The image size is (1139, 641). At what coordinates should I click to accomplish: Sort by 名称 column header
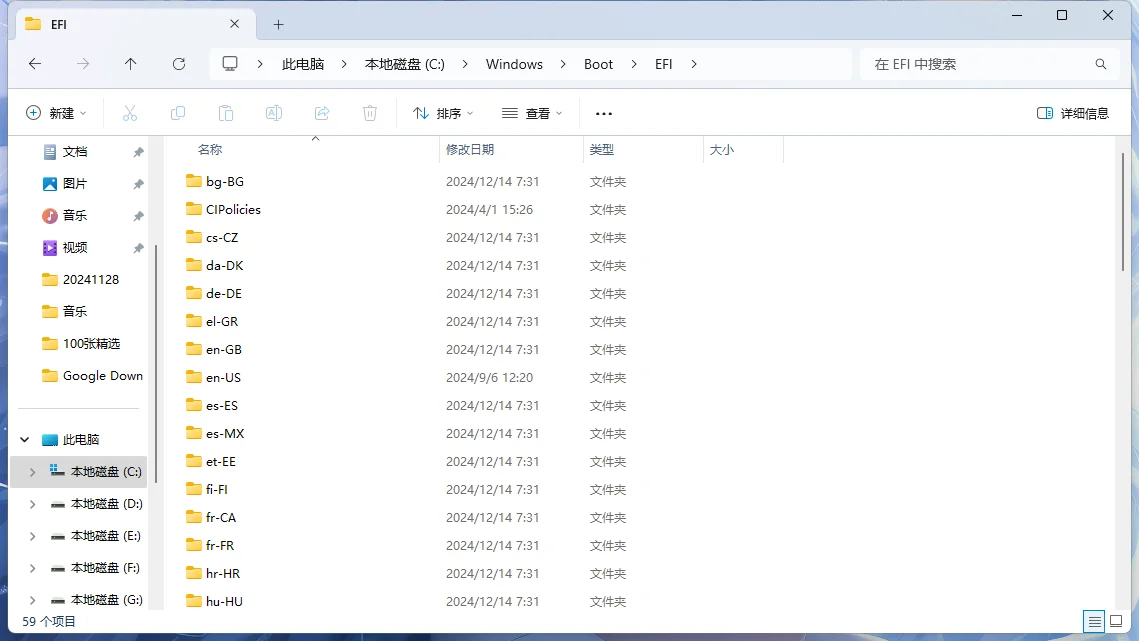[x=301, y=150]
